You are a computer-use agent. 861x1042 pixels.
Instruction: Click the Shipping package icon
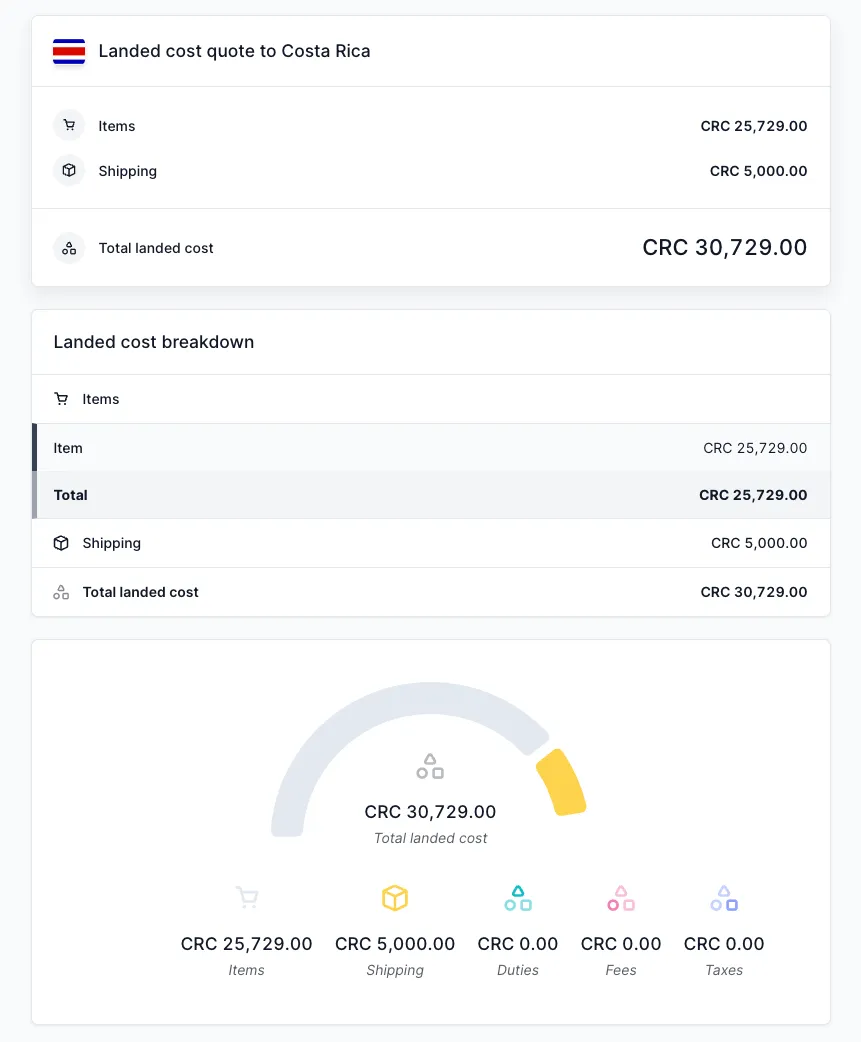click(68, 171)
